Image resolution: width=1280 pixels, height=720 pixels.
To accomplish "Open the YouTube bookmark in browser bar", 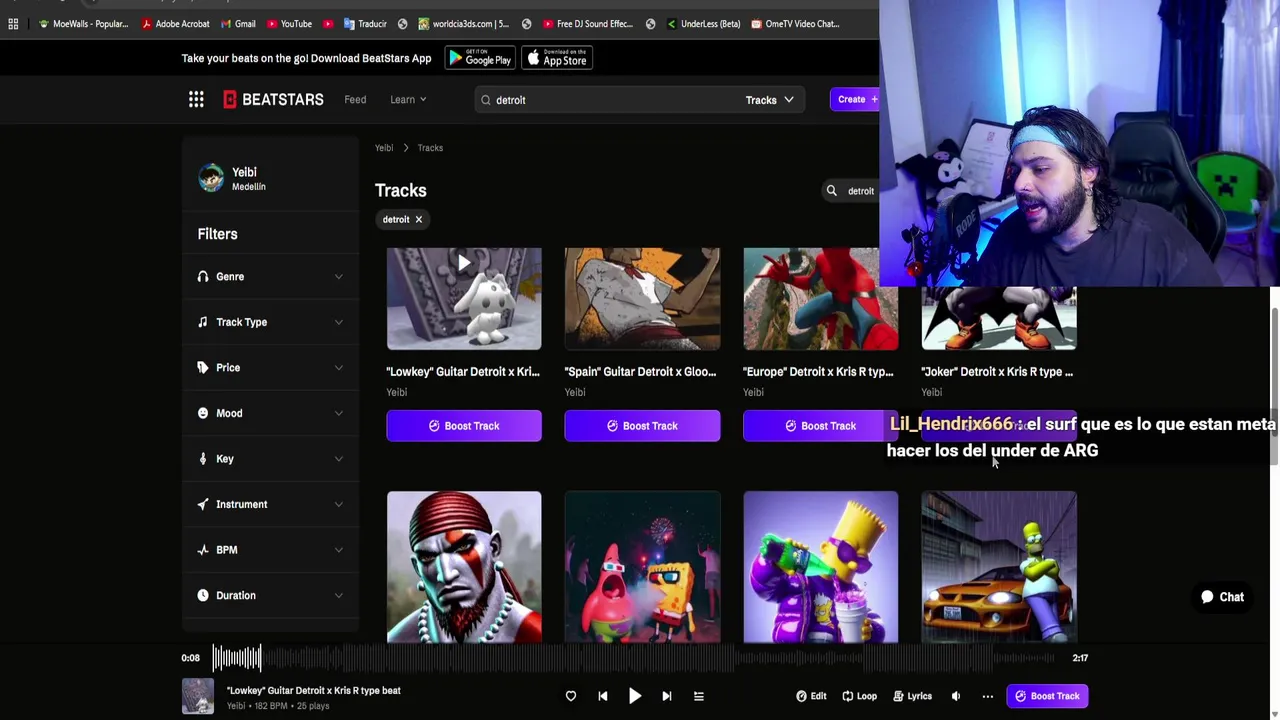I will point(289,24).
